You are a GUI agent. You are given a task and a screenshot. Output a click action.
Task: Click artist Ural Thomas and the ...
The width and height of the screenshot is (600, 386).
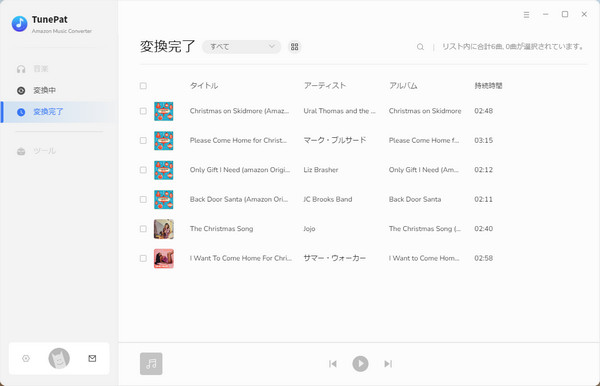pos(339,111)
